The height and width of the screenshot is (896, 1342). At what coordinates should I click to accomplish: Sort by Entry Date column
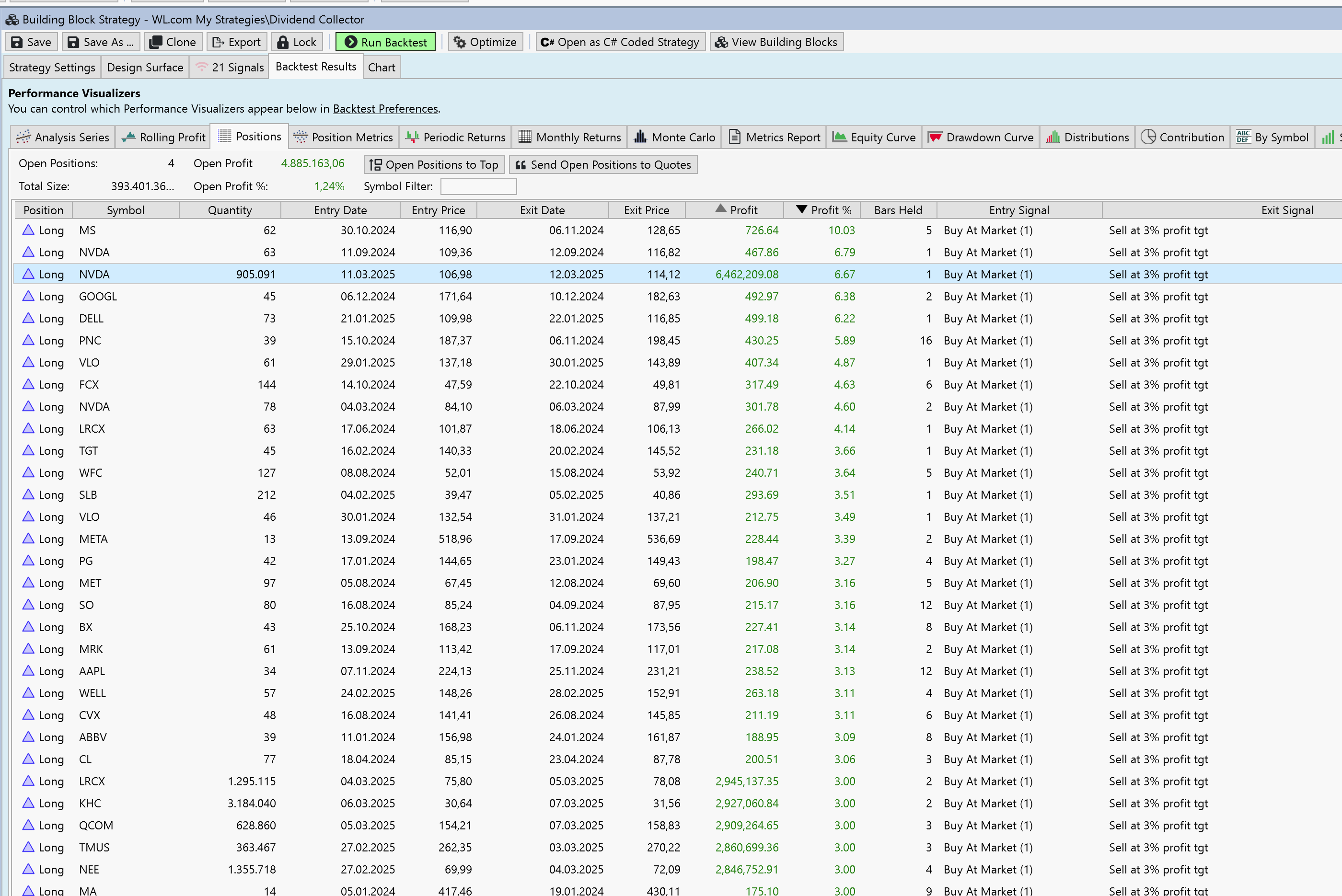pyautogui.click(x=340, y=210)
